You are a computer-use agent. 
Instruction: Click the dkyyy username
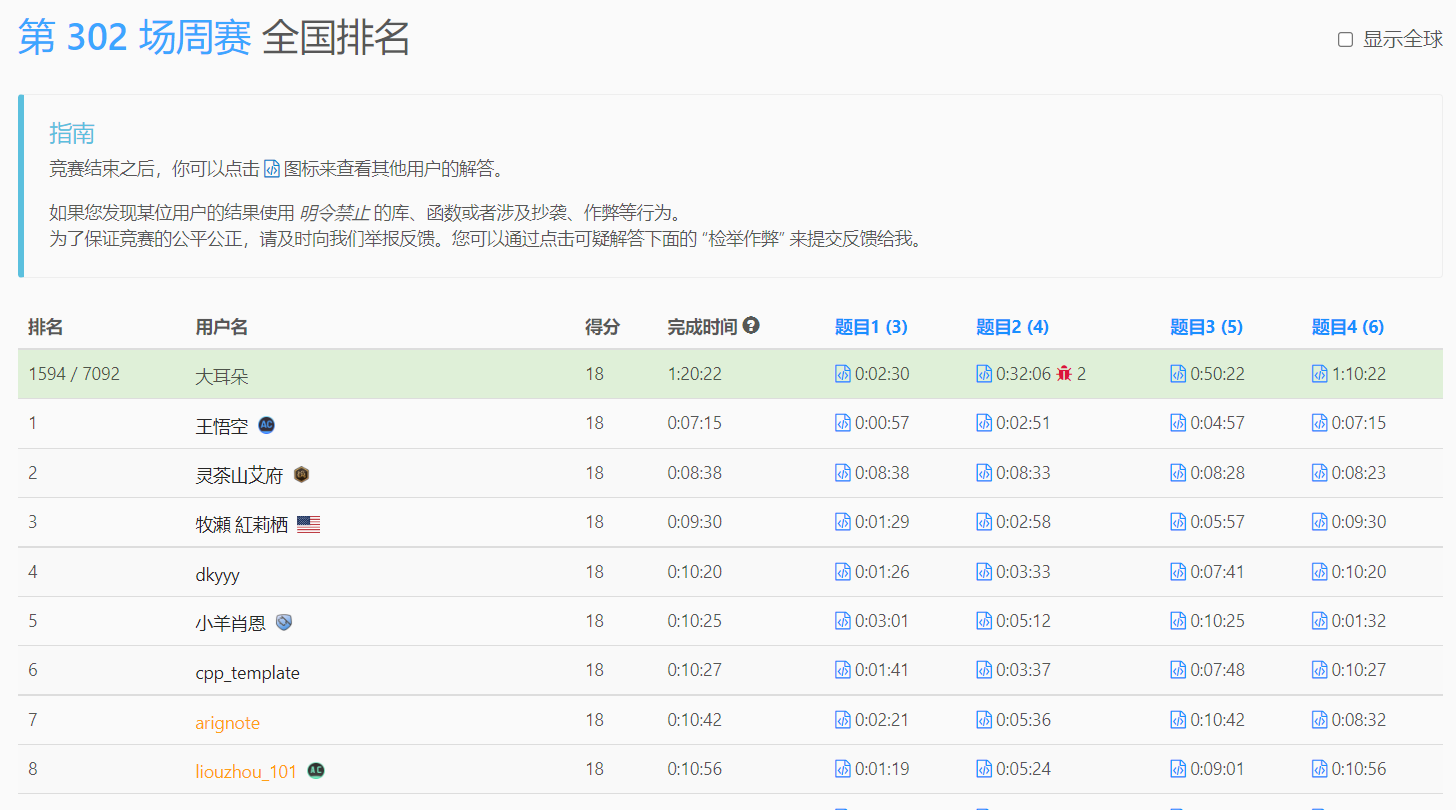217,574
